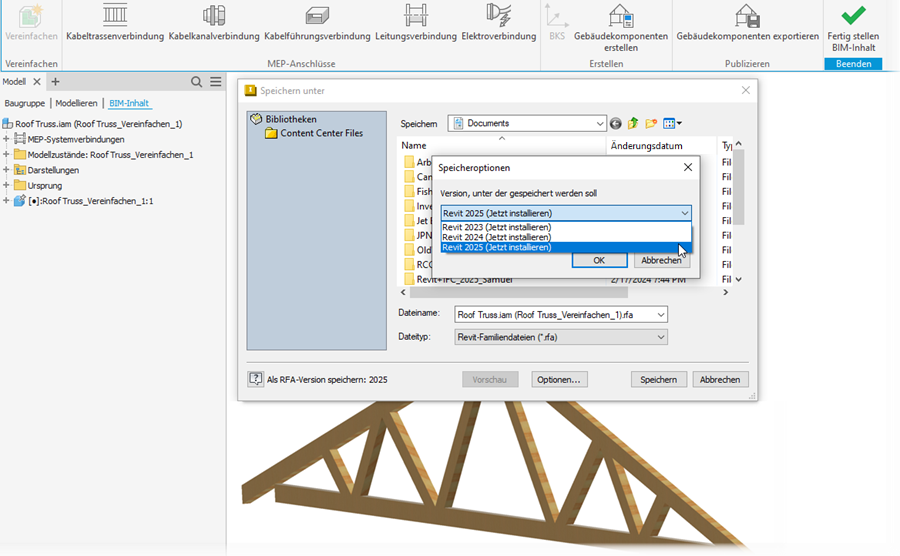900x556 pixels.
Task: Click the Vorschau button
Action: click(x=490, y=379)
